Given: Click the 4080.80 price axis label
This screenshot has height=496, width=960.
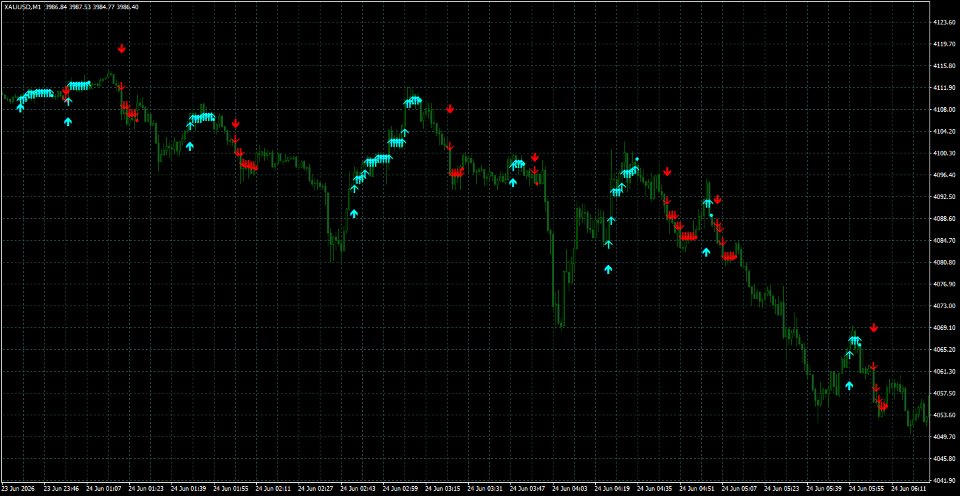Looking at the screenshot, I should [x=944, y=262].
